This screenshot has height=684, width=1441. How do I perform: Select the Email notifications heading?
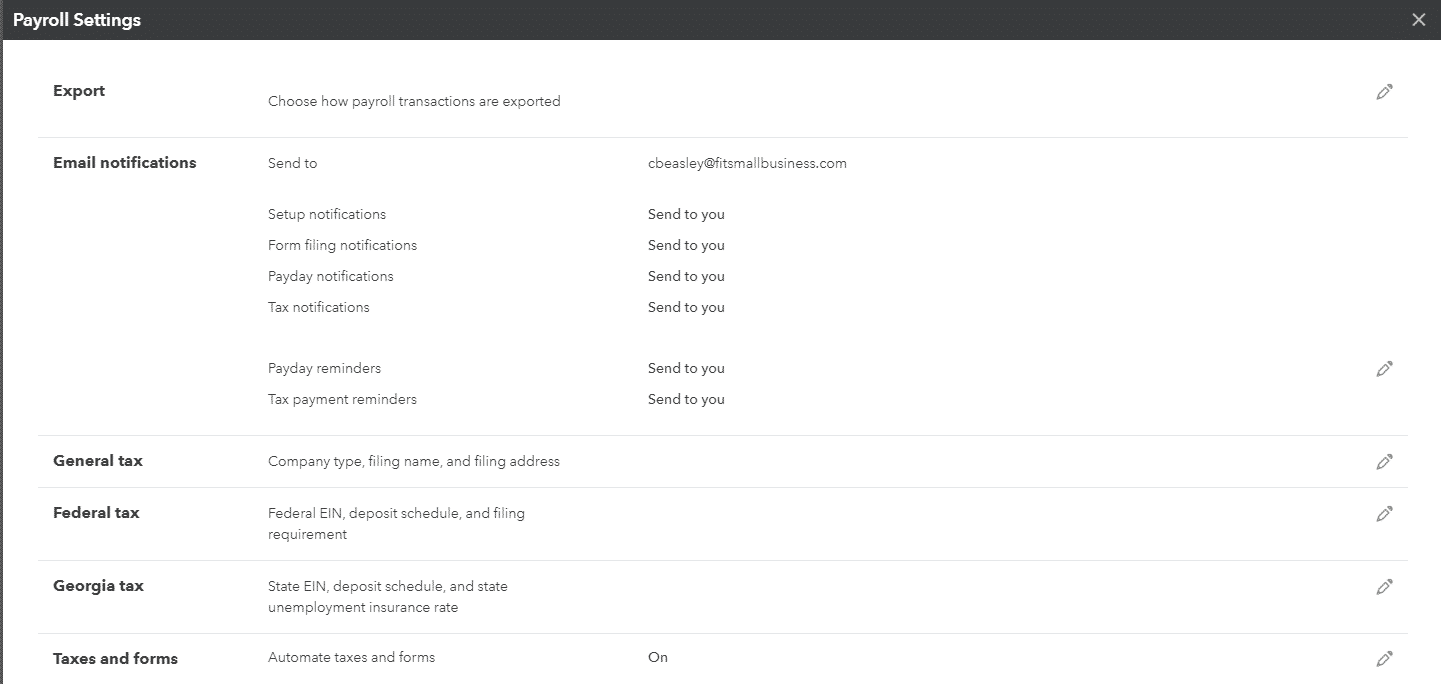tap(125, 163)
